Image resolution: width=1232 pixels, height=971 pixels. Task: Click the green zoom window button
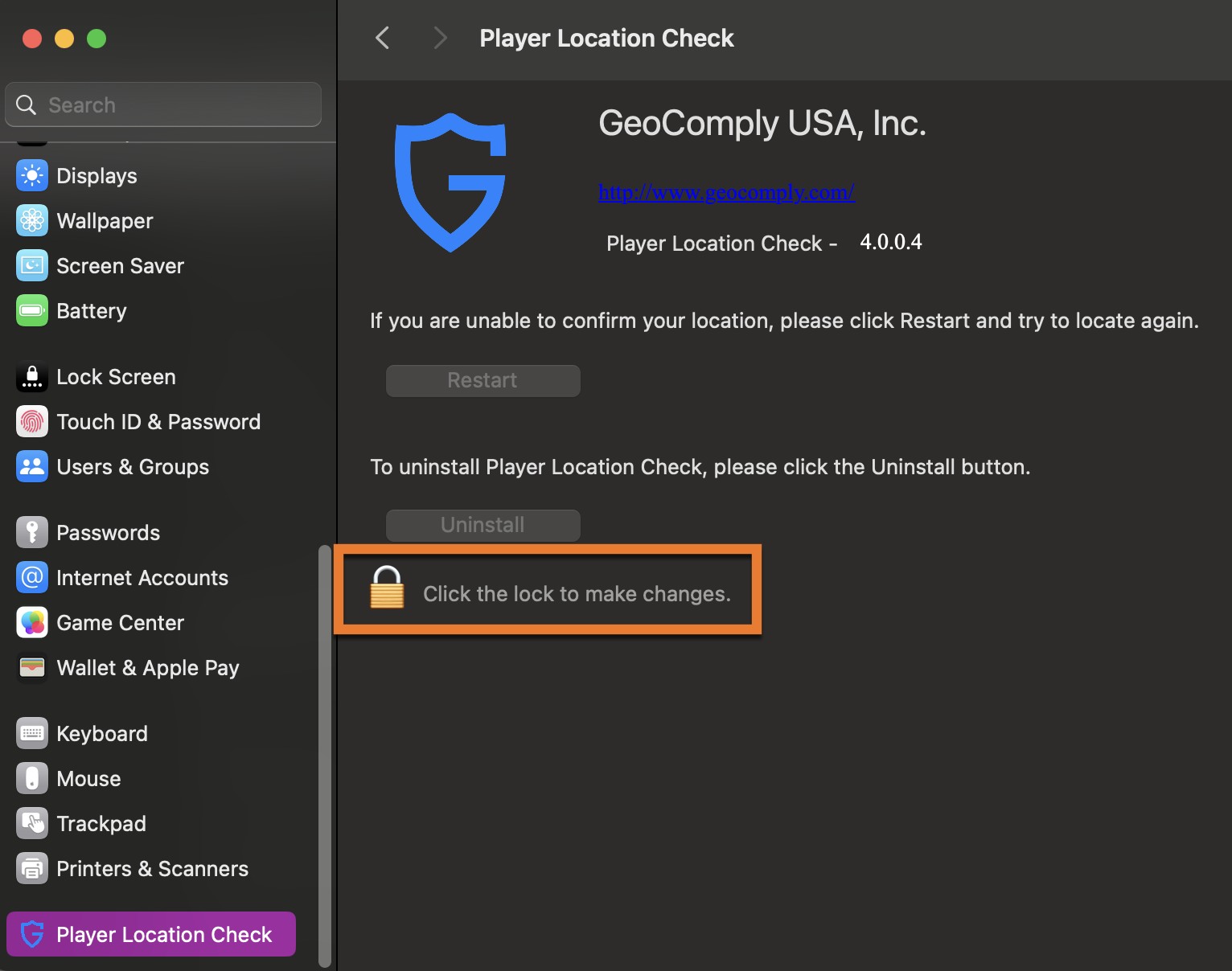click(x=97, y=39)
